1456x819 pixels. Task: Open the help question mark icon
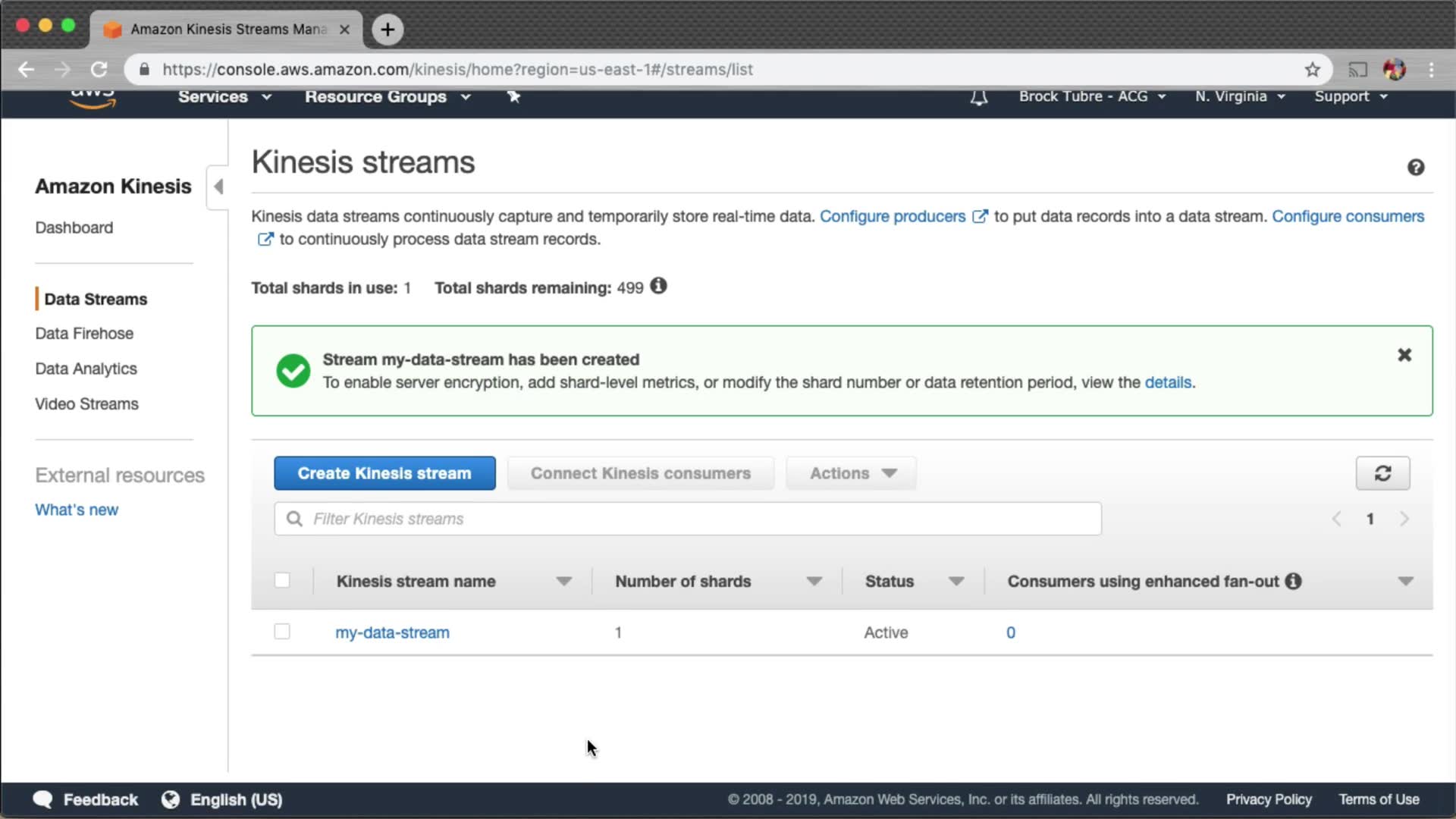[1415, 168]
